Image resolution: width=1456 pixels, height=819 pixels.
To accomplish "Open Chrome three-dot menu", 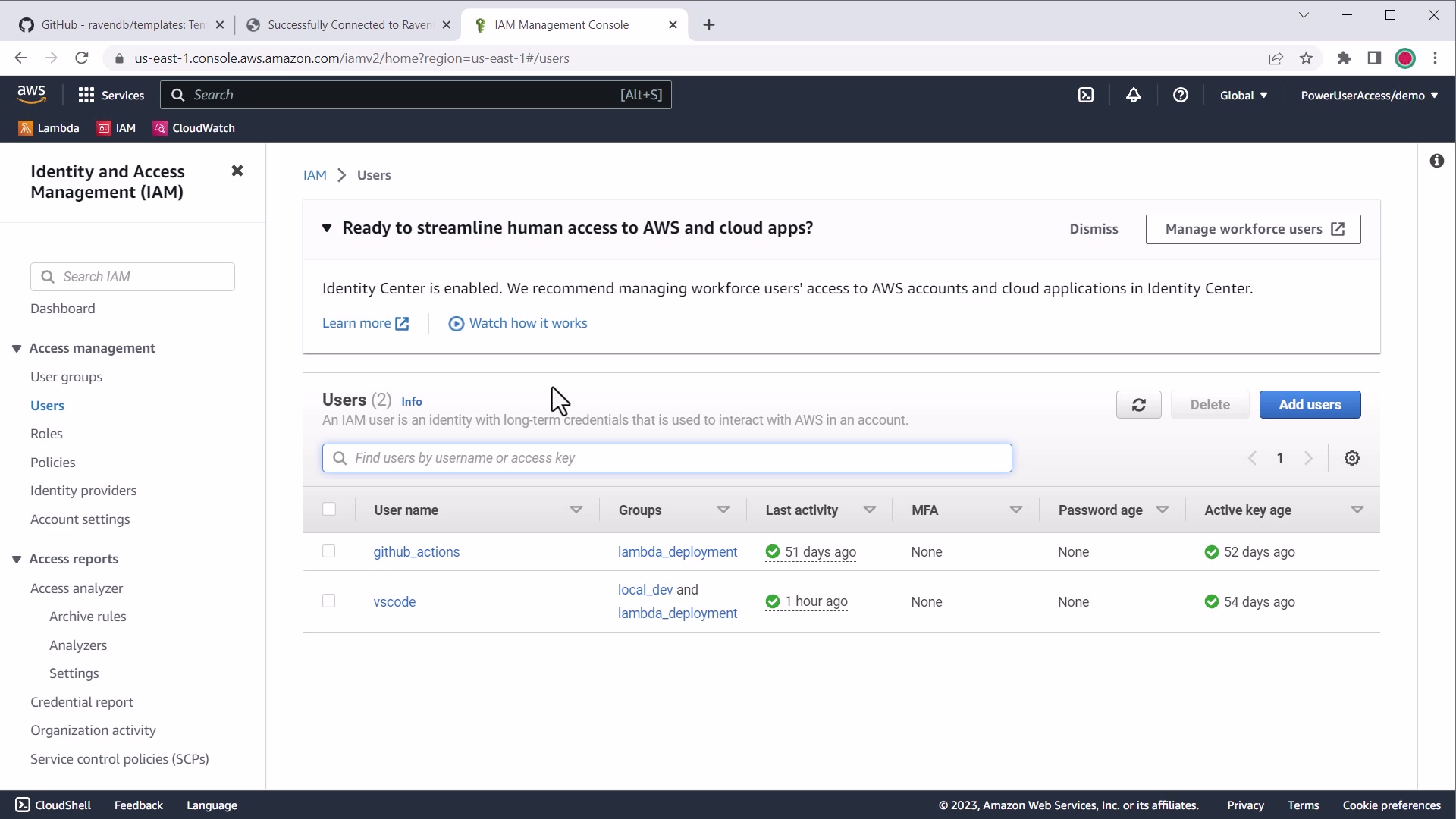I will 1436,58.
